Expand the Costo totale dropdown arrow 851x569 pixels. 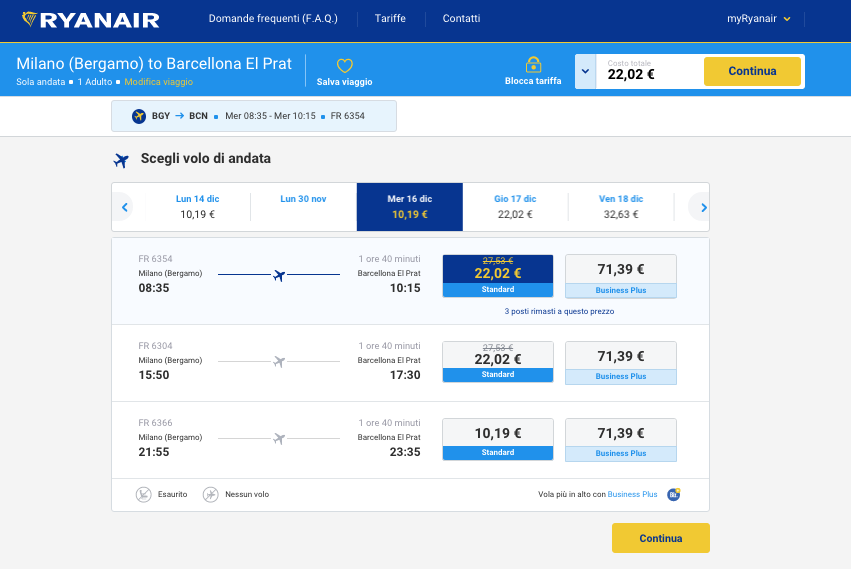[586, 71]
